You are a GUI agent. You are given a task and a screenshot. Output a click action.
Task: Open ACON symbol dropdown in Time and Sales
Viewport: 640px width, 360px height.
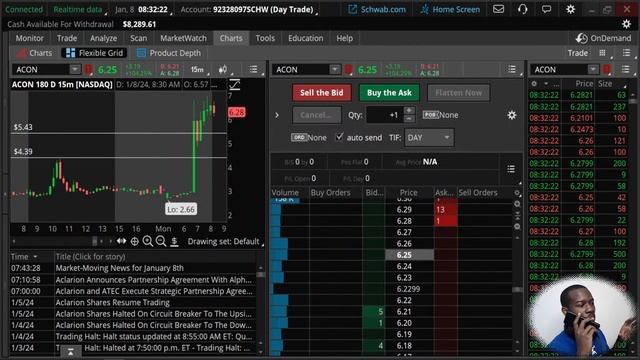(x=593, y=69)
